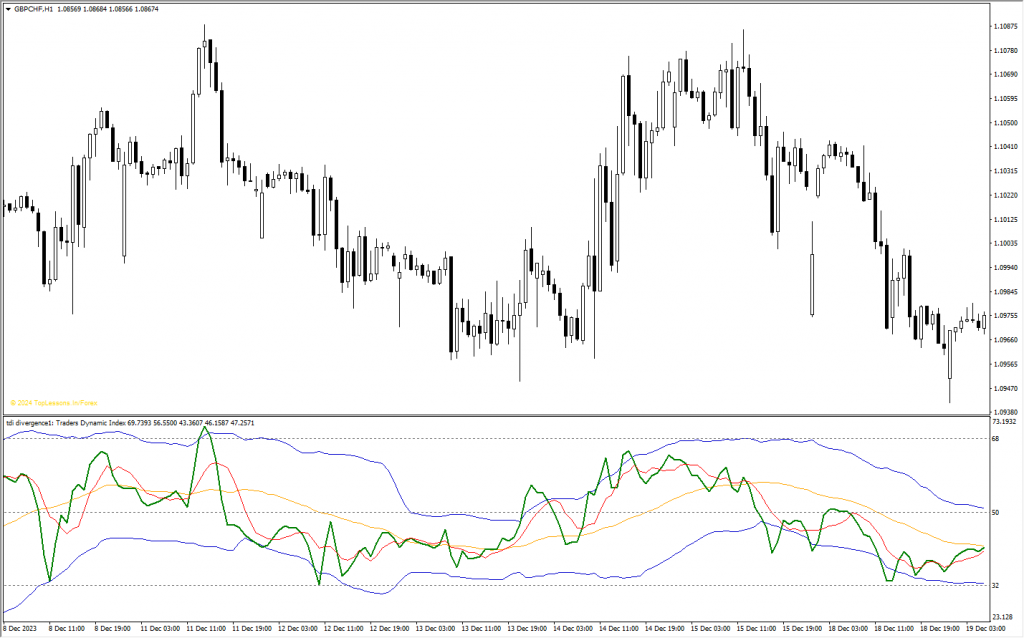The height and width of the screenshot is (638, 1024).
Task: Click the dropdown triangle beside GBPCHF,H1
Action: click(7, 8)
